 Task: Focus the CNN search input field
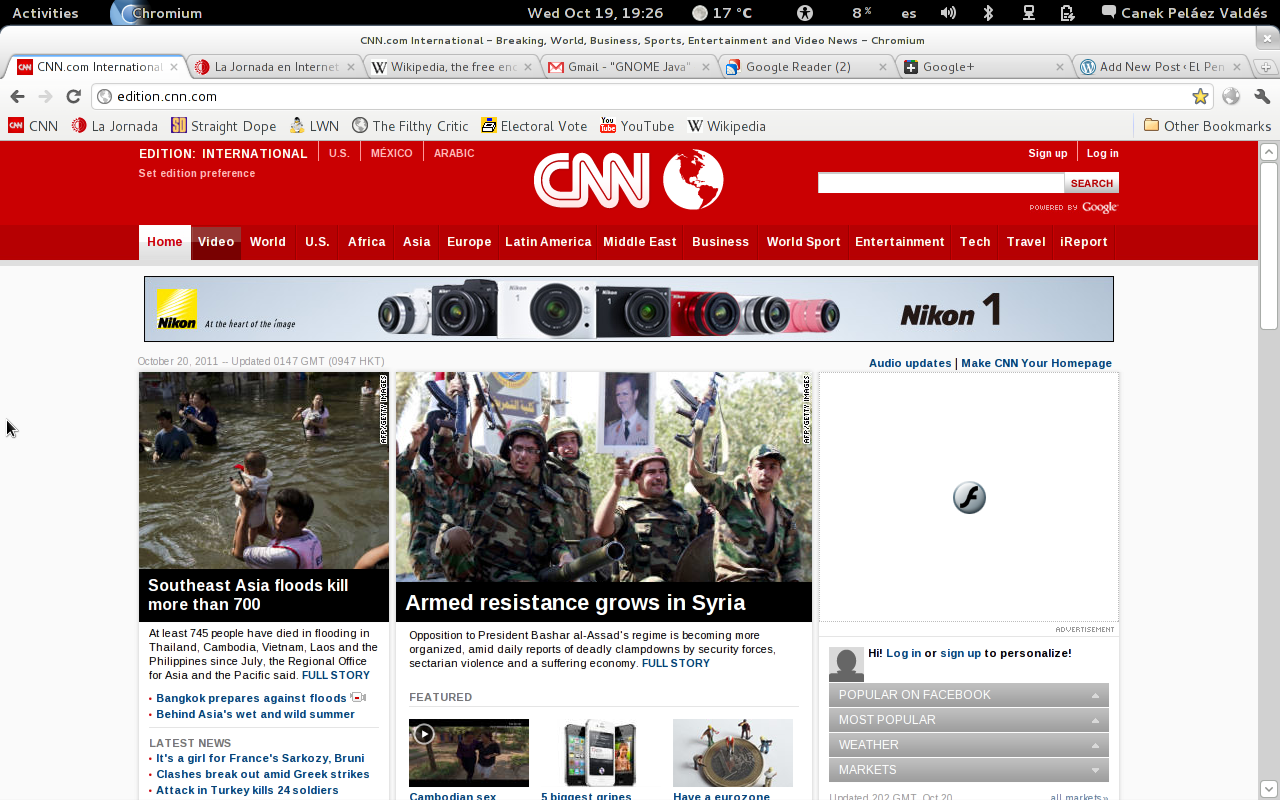pyautogui.click(x=941, y=183)
